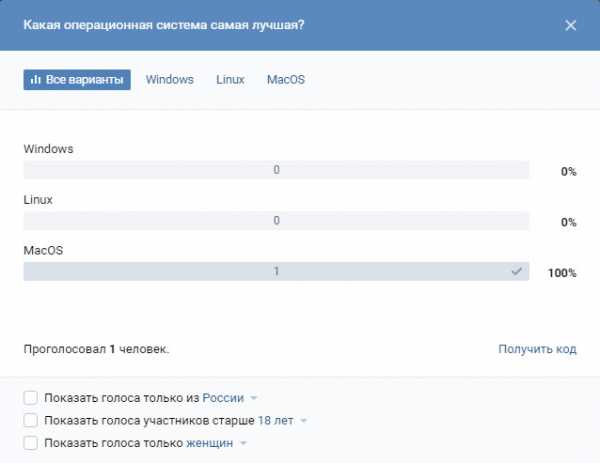
Task: Toggle the participants older than 18 checkbox
Action: (x=31, y=421)
